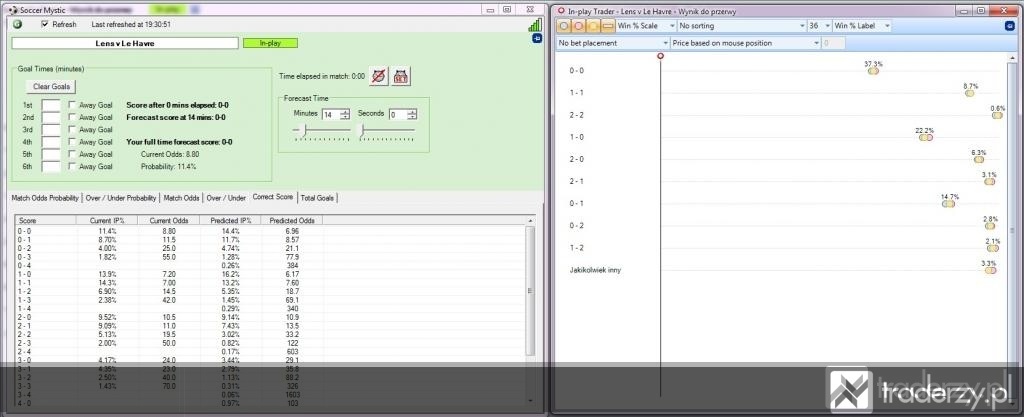Click the 2 - 2 marker at 0.6%
The width and height of the screenshot is (1024, 417).
pos(997,116)
